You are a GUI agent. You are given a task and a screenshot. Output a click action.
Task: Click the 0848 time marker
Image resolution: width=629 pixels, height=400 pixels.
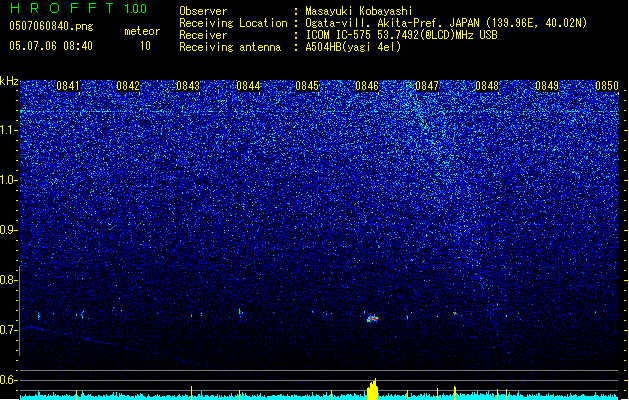(x=487, y=86)
